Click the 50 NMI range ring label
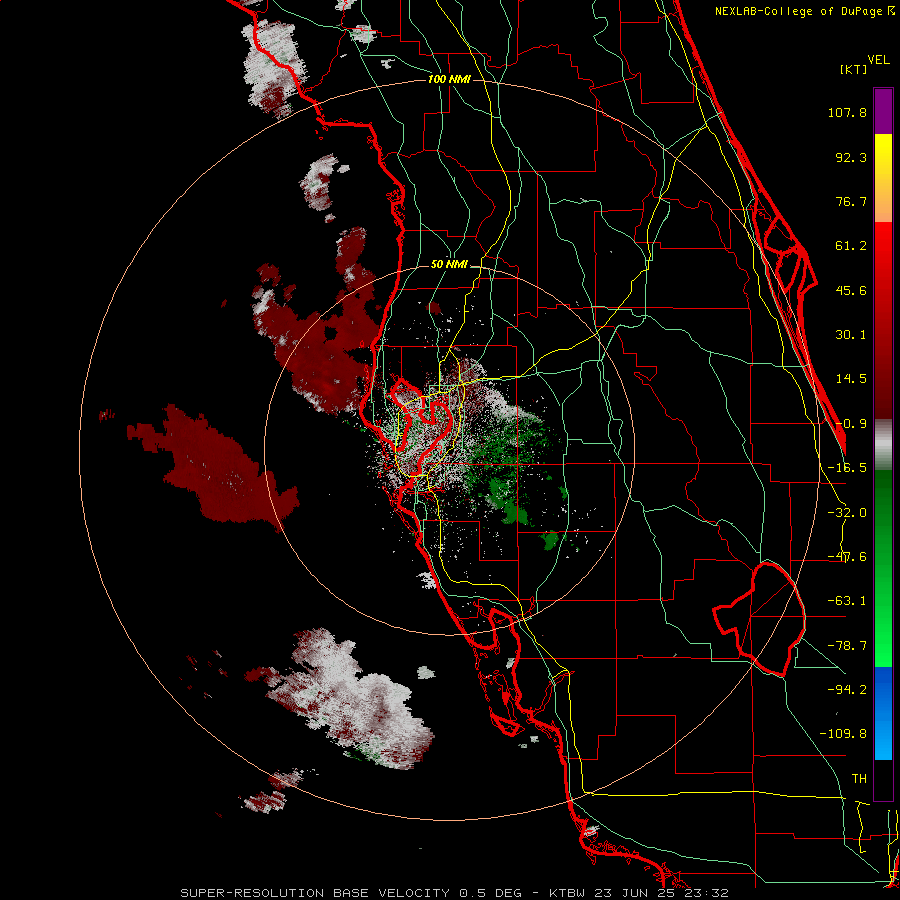900x900 pixels. click(449, 265)
